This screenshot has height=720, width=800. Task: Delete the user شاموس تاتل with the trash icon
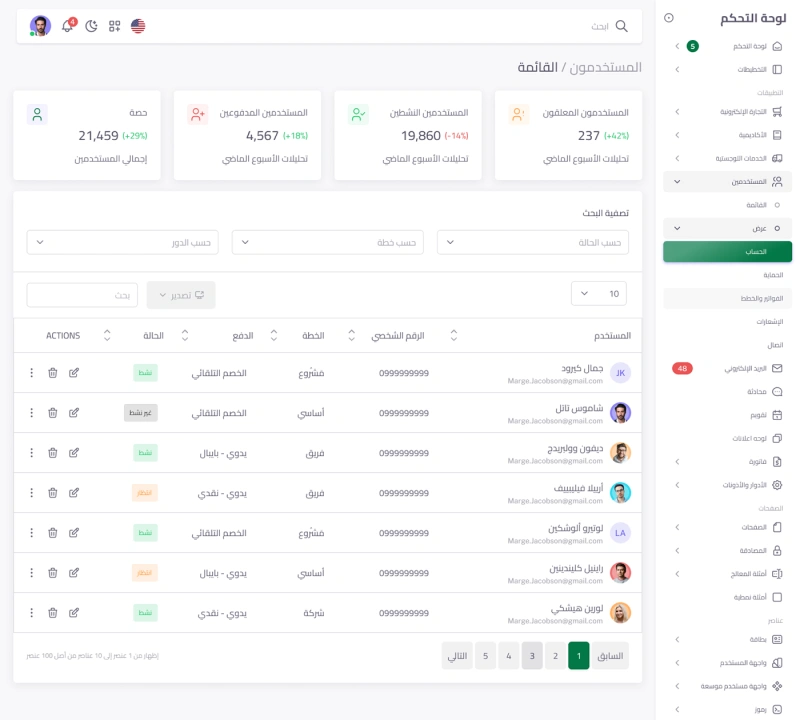[x=52, y=413]
